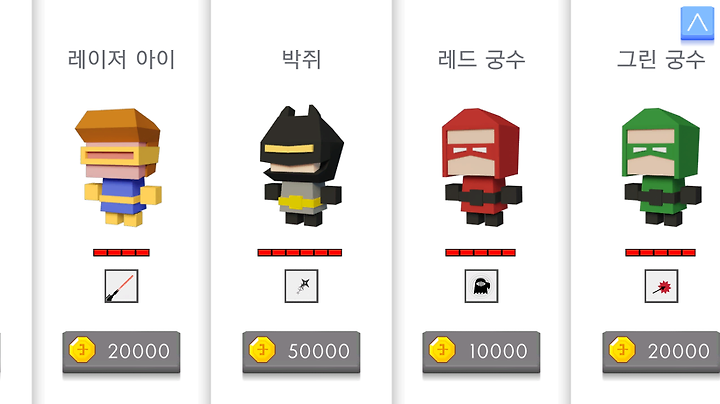The image size is (720, 404).
Task: Select the red hooded archer character
Action: 482,167
